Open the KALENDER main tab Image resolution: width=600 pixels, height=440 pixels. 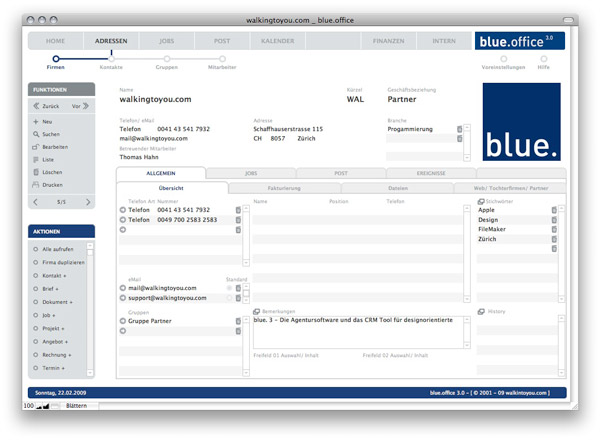[277, 41]
